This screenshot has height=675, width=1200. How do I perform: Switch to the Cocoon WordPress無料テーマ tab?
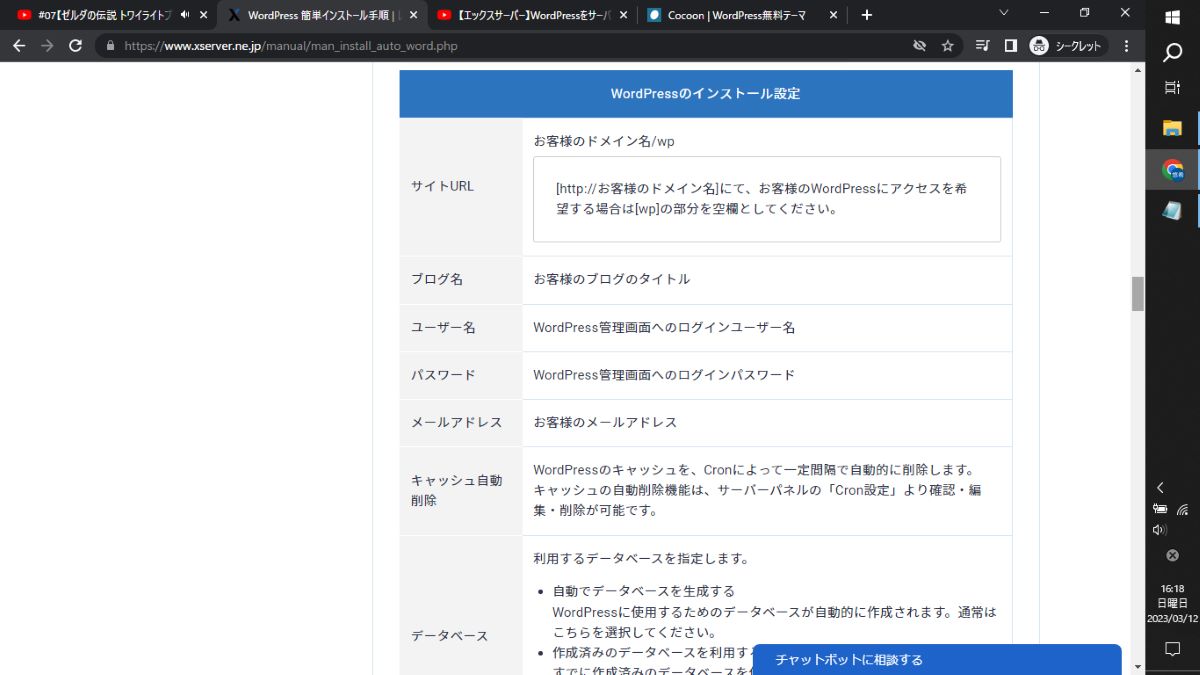[x=743, y=15]
